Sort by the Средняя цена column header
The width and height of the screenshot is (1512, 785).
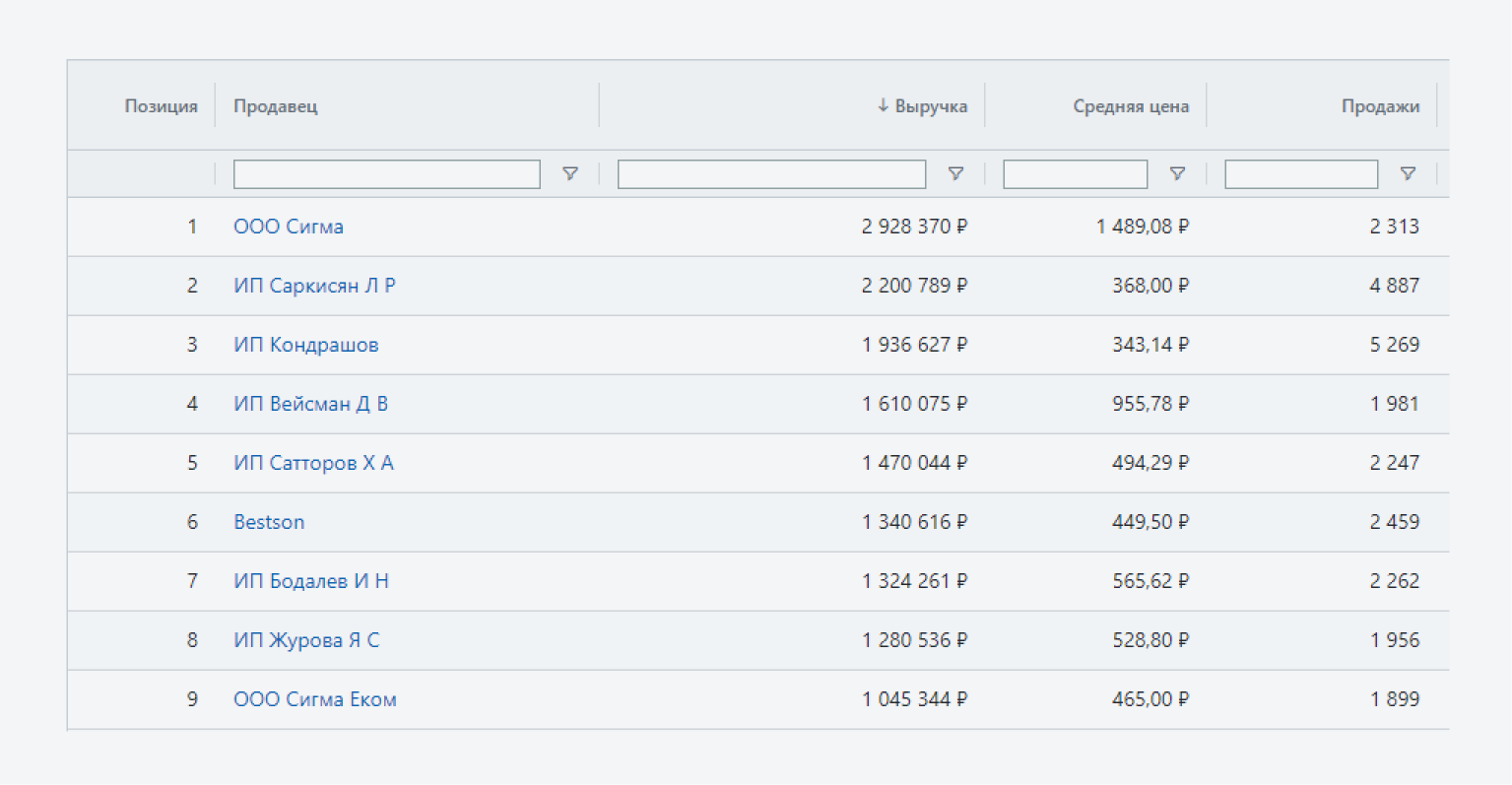point(1131,106)
